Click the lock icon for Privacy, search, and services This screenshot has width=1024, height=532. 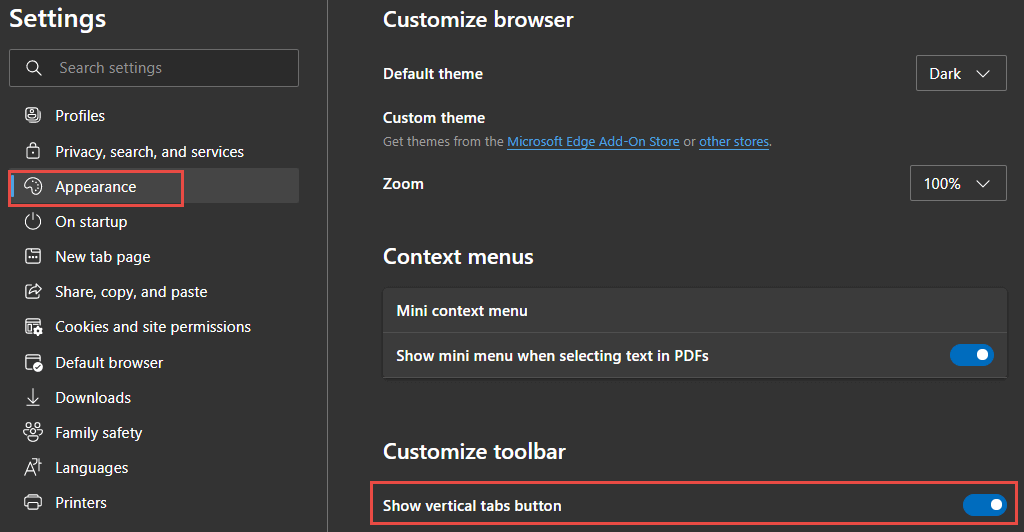pos(33,151)
